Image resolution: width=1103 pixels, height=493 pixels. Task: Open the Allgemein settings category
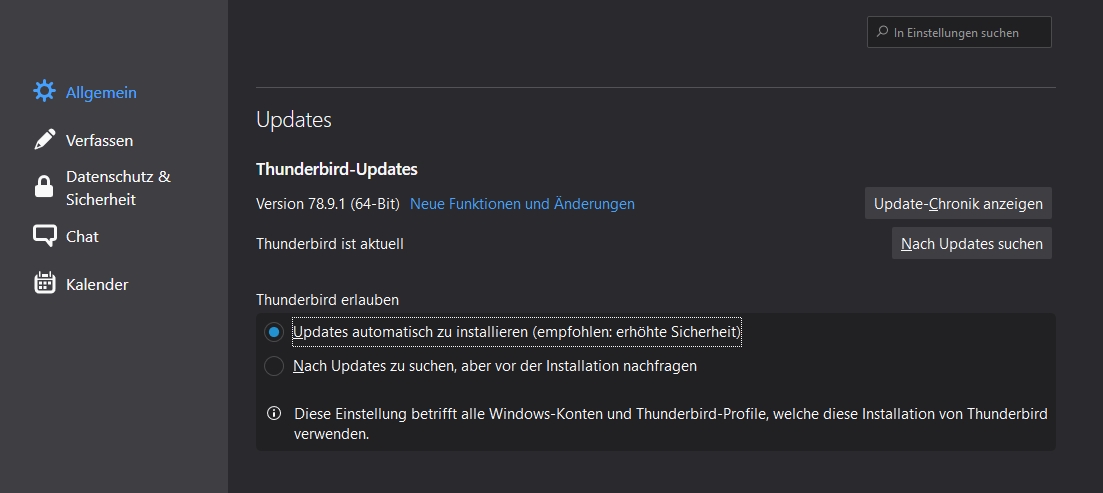[101, 92]
